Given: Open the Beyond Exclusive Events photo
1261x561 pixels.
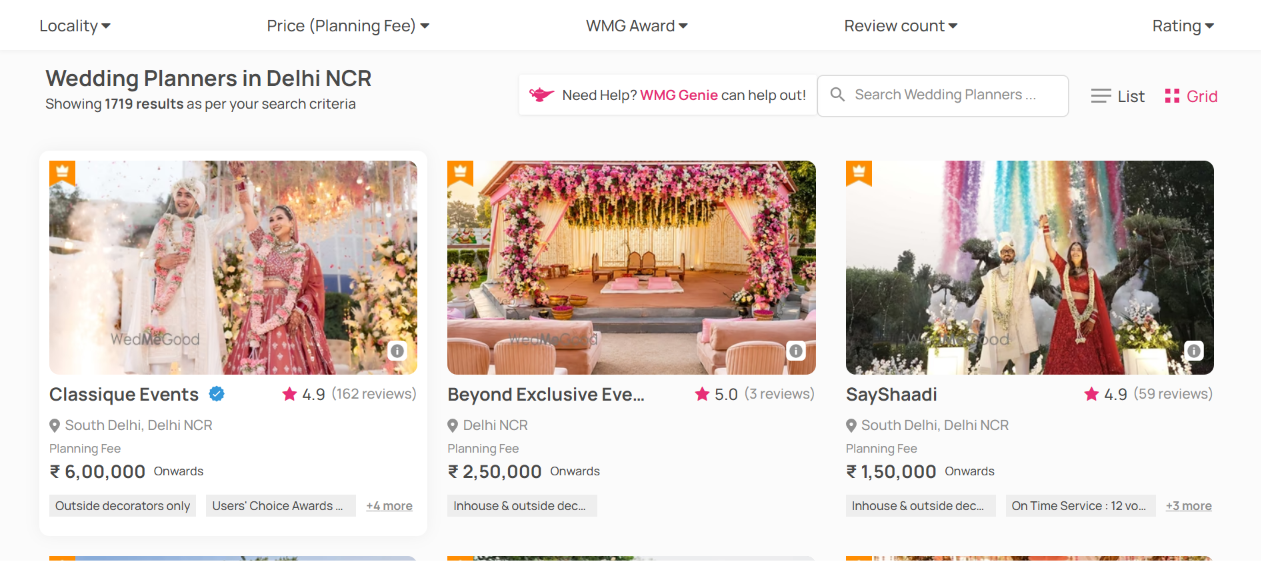Looking at the screenshot, I should [631, 268].
